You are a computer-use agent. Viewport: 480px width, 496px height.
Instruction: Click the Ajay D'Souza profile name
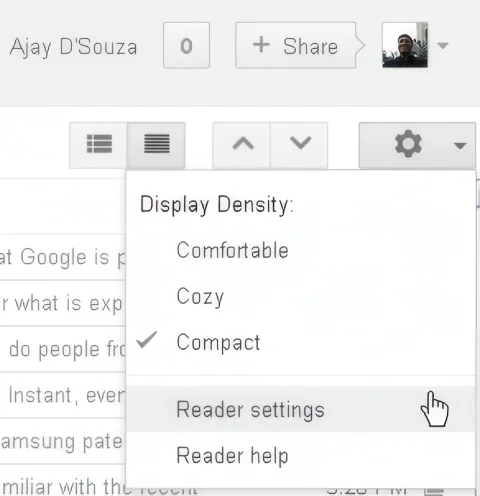tap(73, 47)
